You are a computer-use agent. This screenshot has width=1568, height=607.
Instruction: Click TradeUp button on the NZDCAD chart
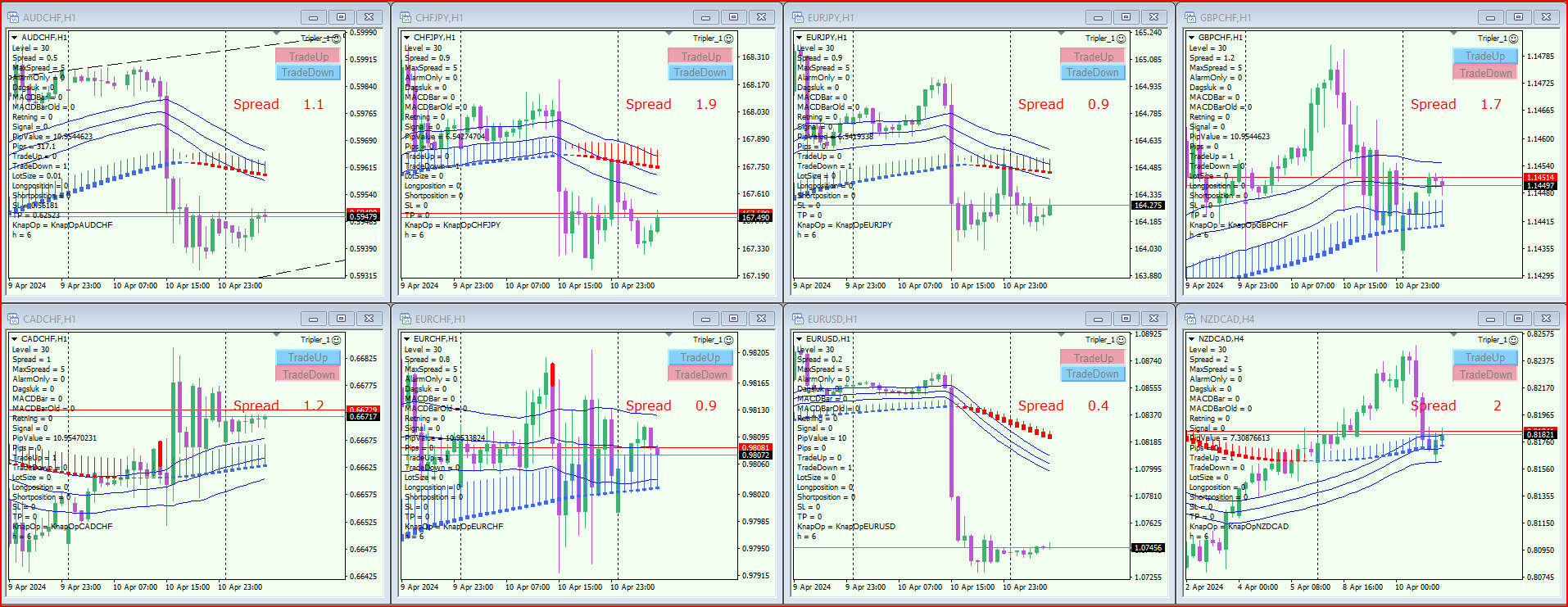pyautogui.click(x=1485, y=358)
